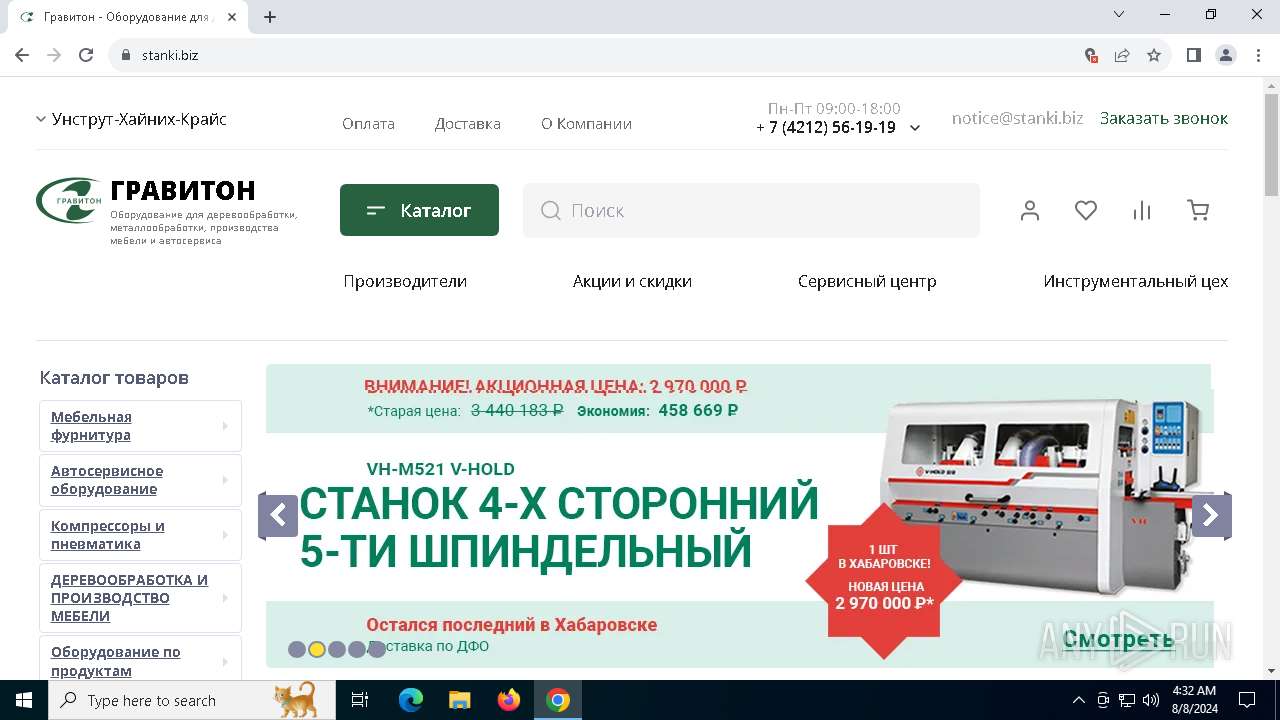Reload the page
Image resolution: width=1280 pixels, height=720 pixels.
pyautogui.click(x=86, y=55)
